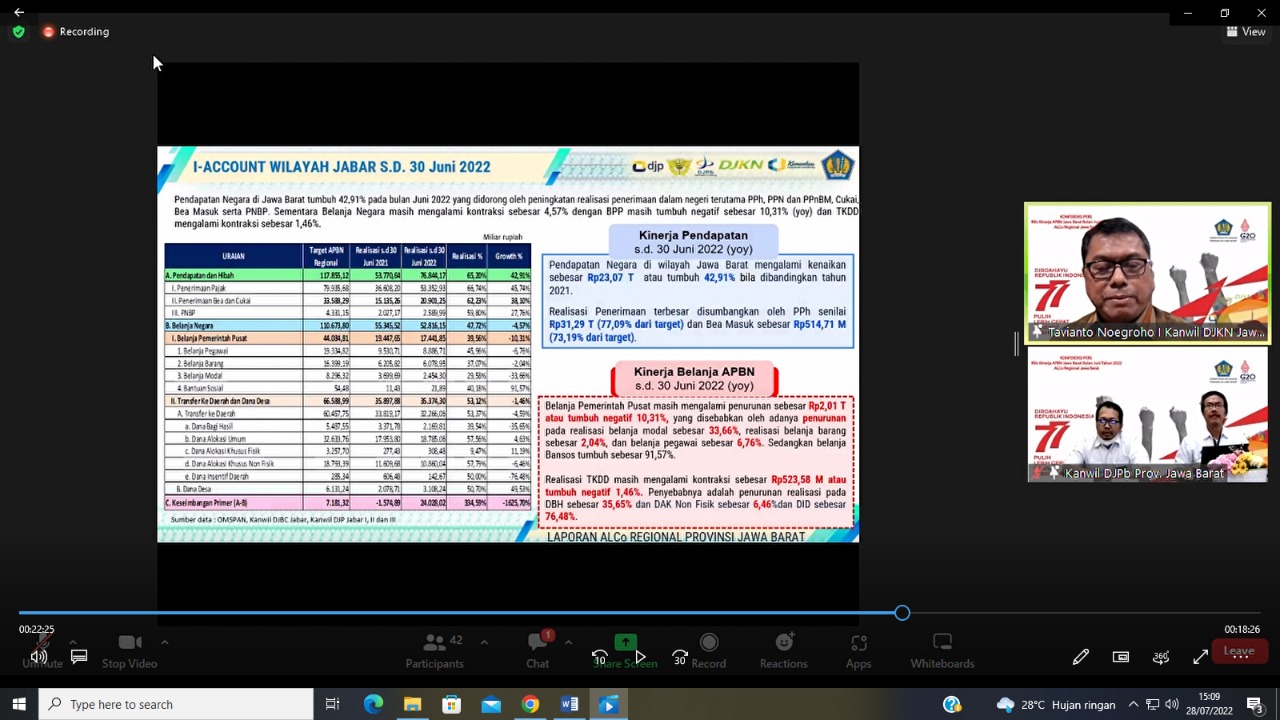
Task: Show hidden icons in the system tray
Action: [1133, 704]
